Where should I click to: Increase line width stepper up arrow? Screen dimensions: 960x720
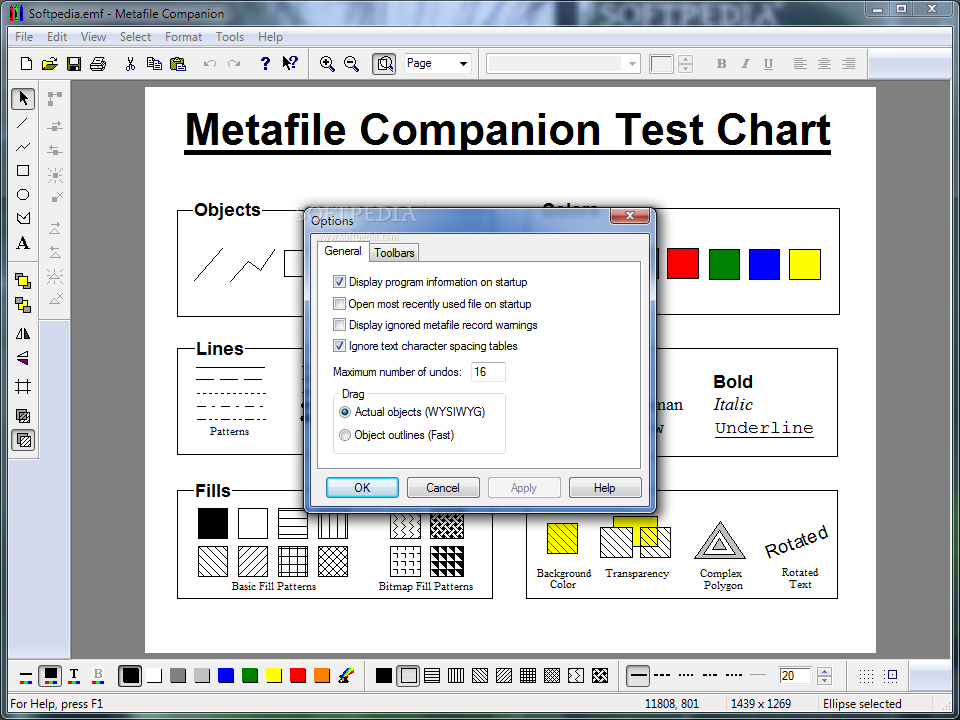point(825,671)
